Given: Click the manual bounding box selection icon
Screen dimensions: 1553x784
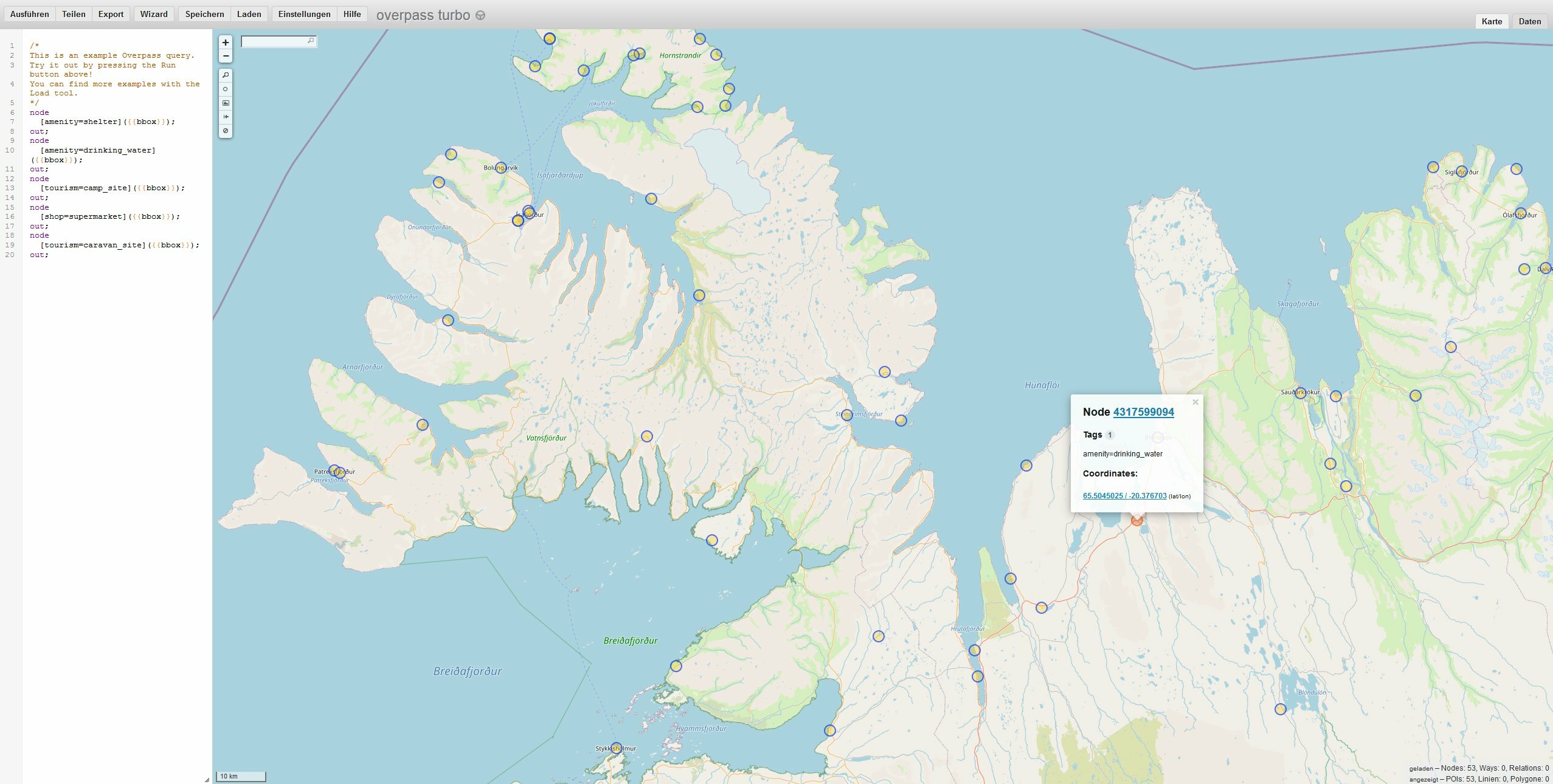Looking at the screenshot, I should tap(226, 103).
